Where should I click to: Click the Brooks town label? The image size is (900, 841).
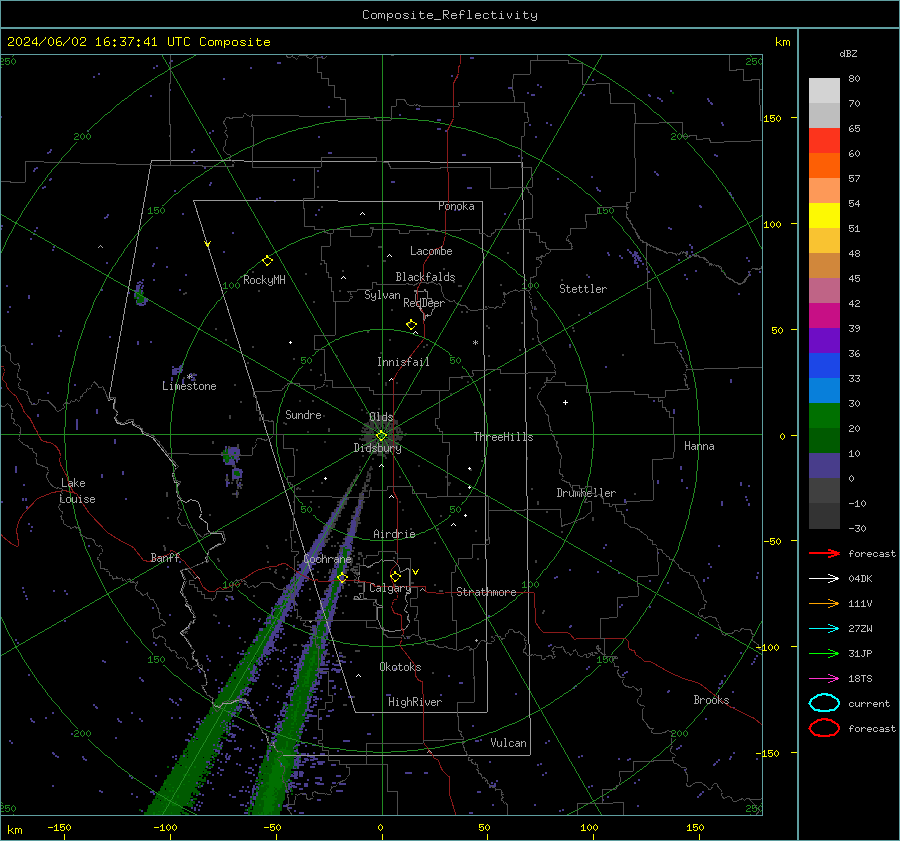pyautogui.click(x=711, y=700)
